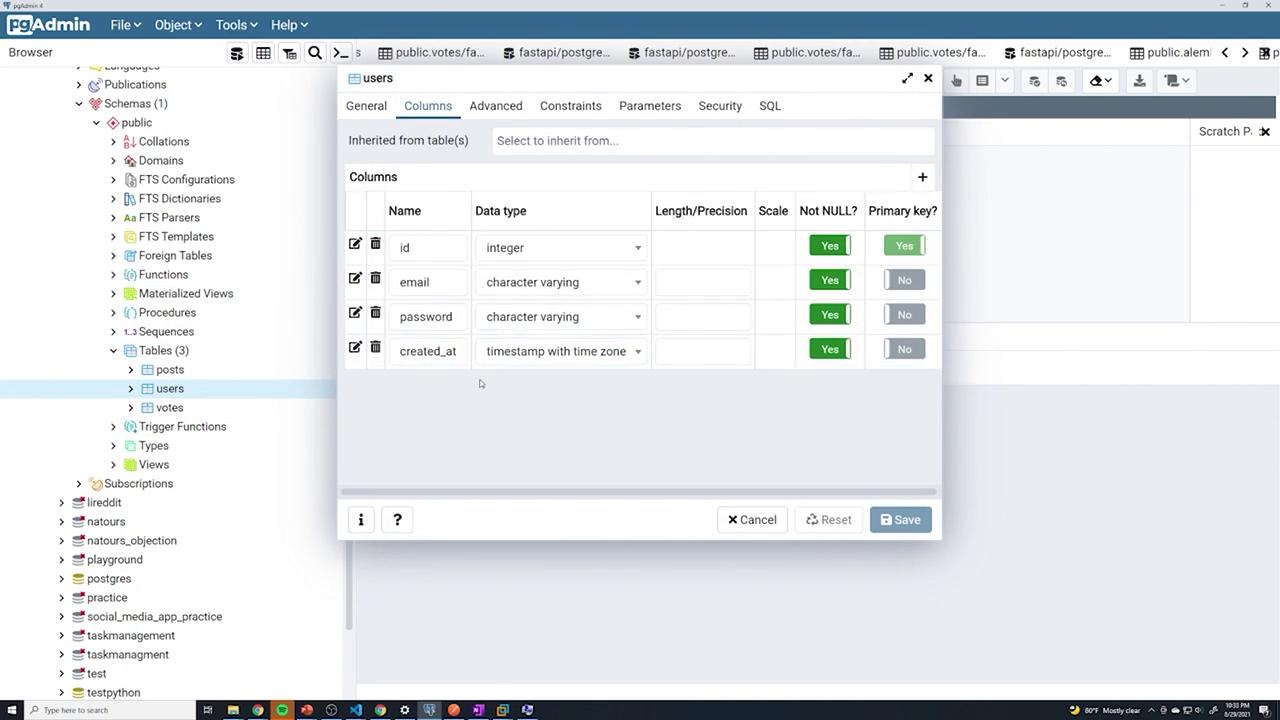Click the Cancel button
Image resolution: width=1280 pixels, height=720 pixels.
coord(752,520)
